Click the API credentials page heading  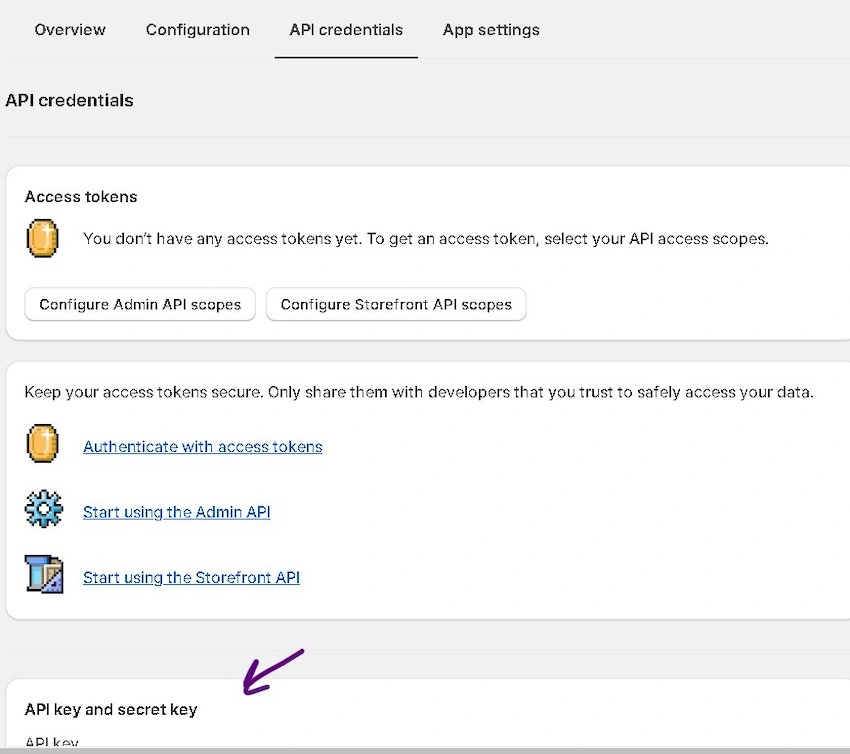pos(69,100)
